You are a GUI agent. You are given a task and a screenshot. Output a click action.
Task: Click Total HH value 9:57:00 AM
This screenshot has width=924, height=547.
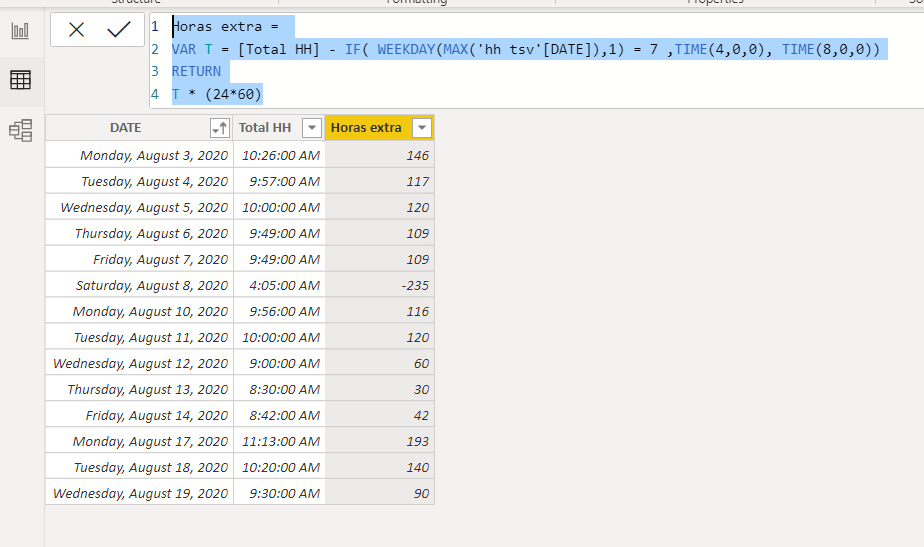(x=279, y=181)
